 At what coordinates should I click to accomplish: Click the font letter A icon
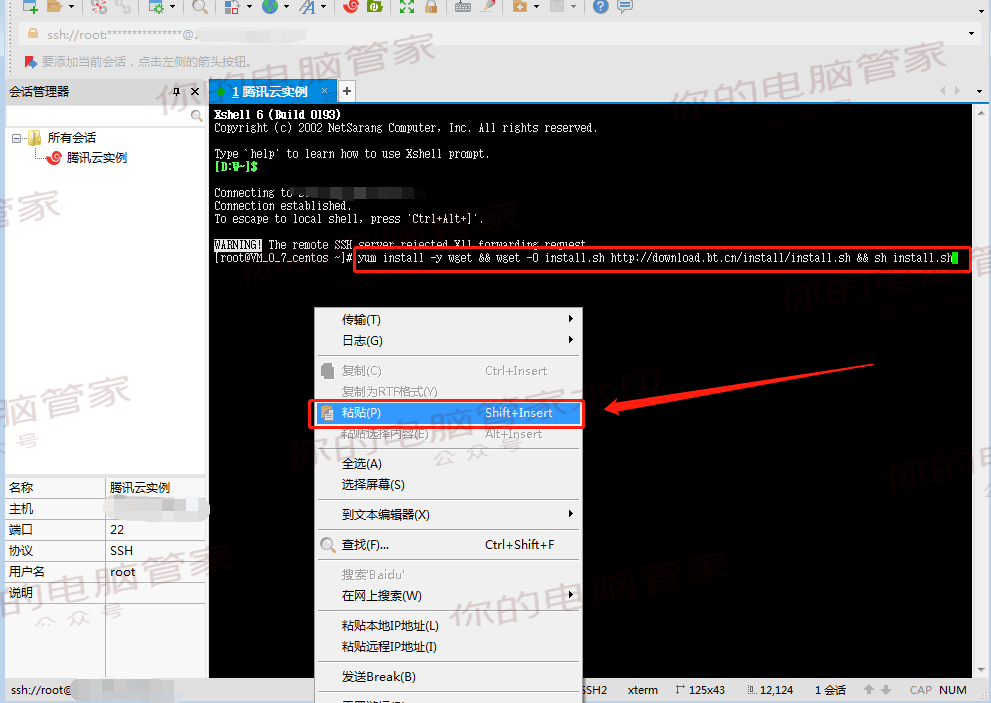pos(307,7)
